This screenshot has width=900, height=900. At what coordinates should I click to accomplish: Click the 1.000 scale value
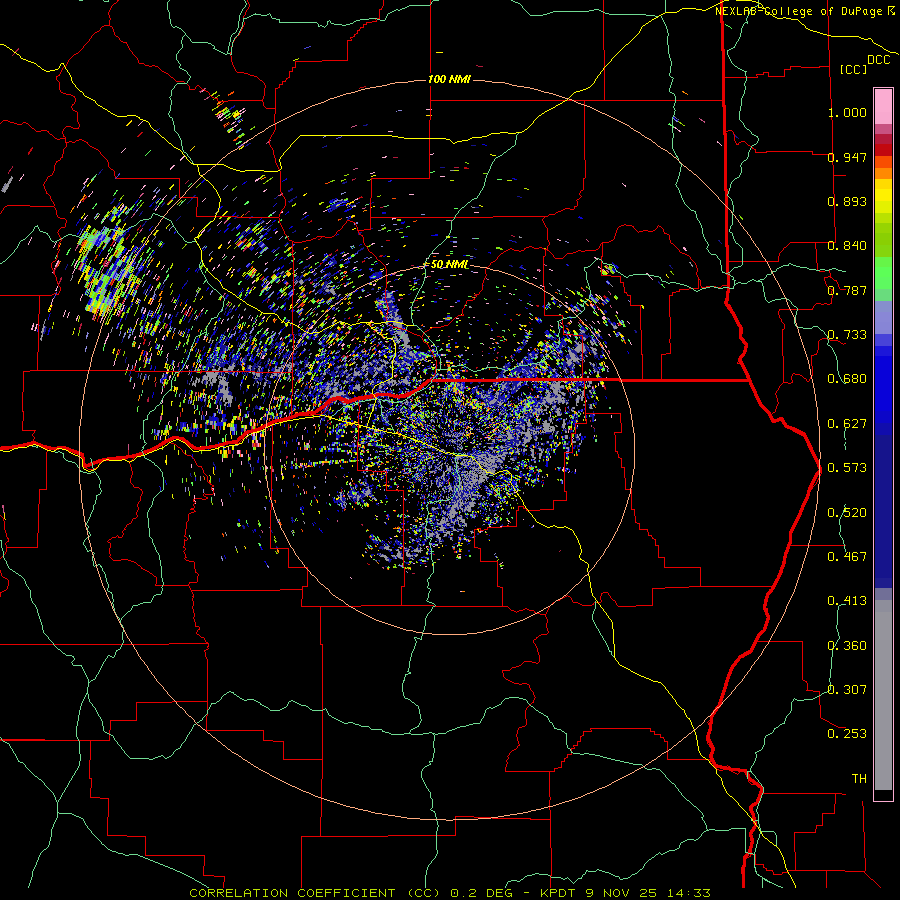coord(847,112)
